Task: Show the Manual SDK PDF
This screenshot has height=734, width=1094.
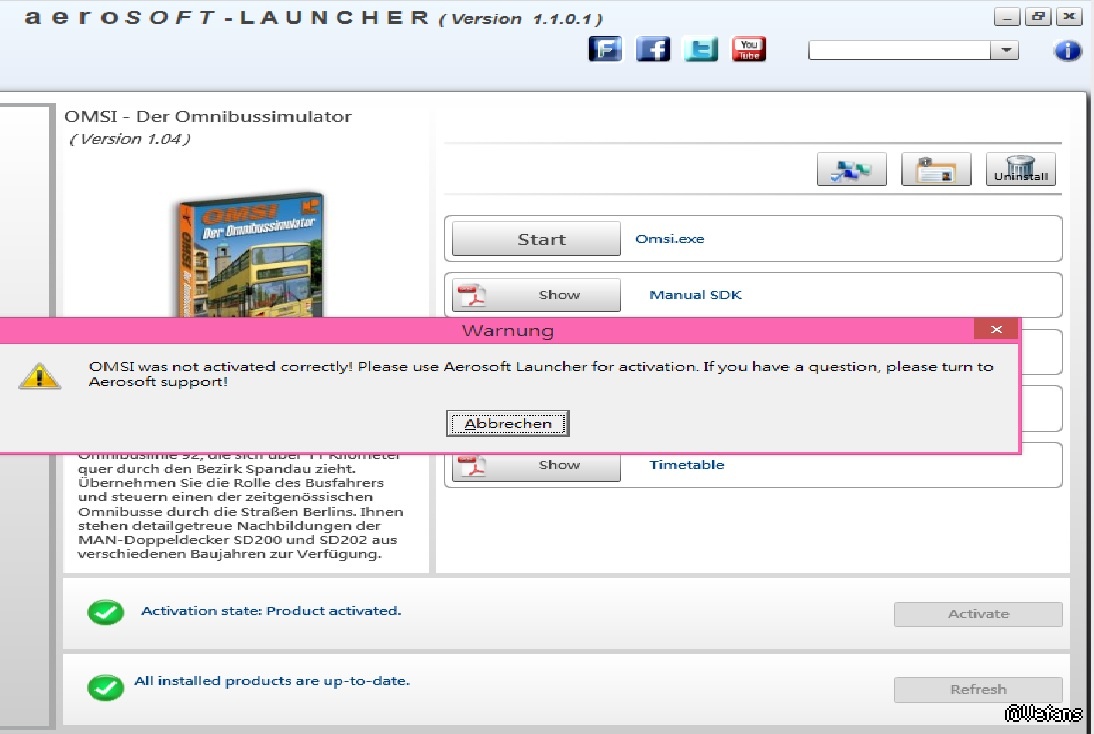Action: coord(537,295)
